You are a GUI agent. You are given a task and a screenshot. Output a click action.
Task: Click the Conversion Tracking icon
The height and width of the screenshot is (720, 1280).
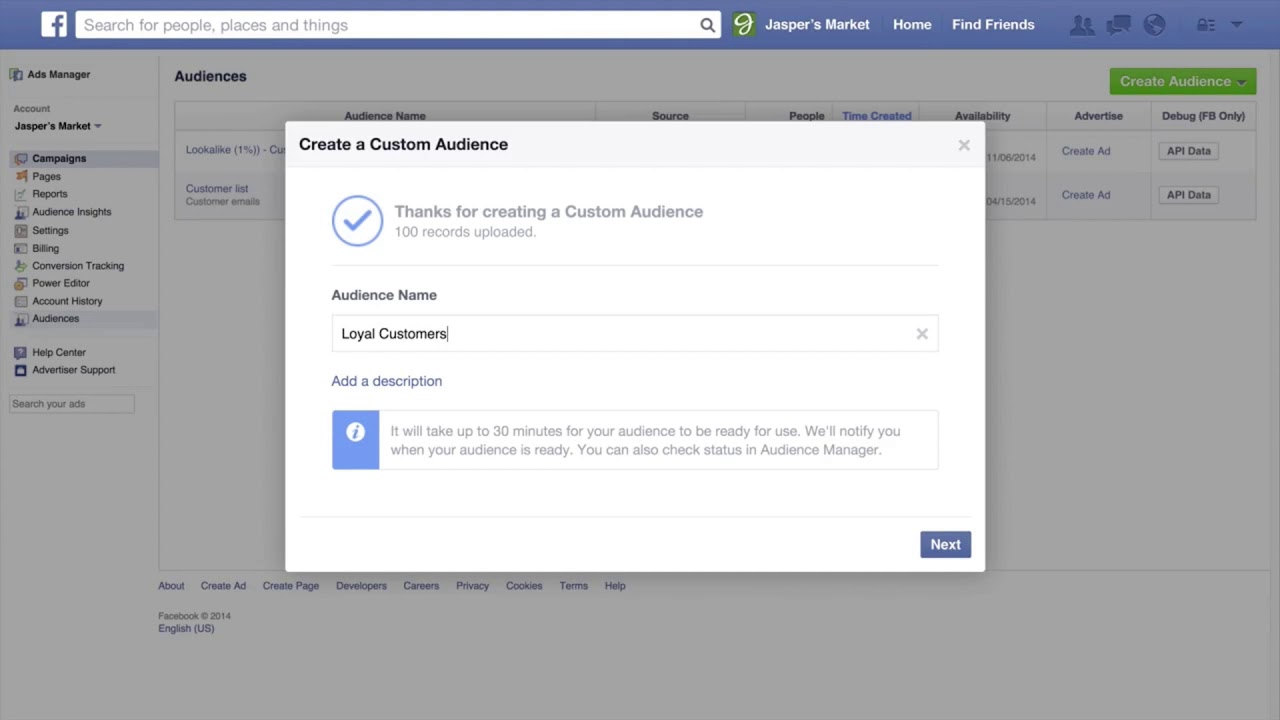pos(21,266)
